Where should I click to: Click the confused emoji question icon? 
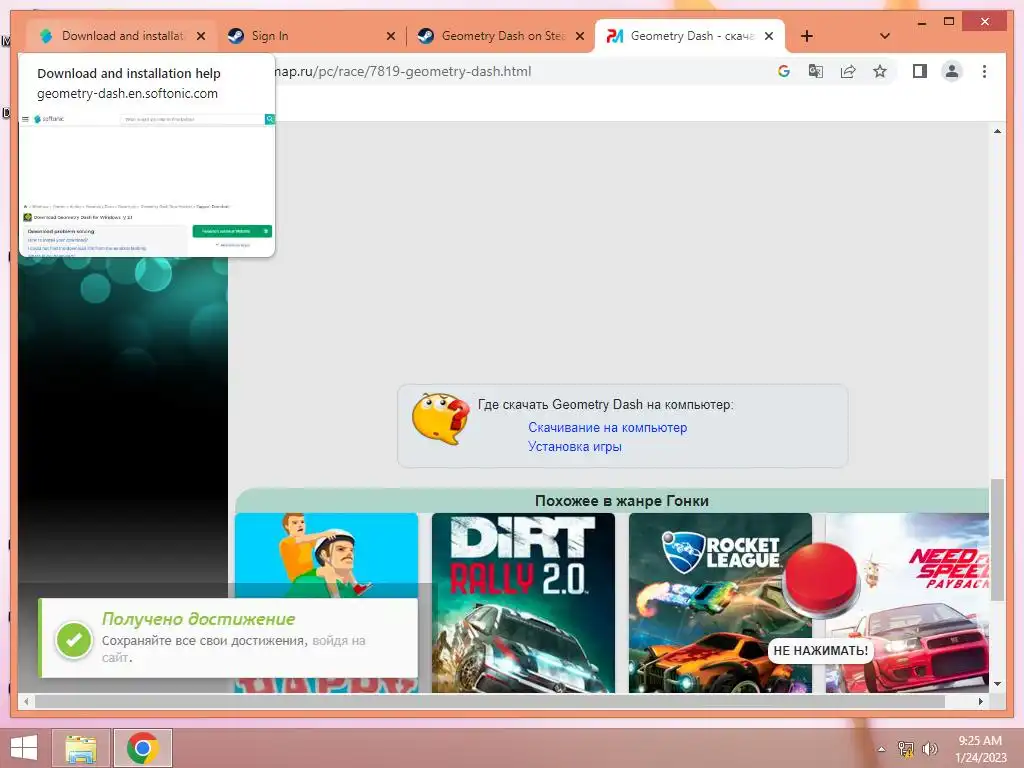440,419
